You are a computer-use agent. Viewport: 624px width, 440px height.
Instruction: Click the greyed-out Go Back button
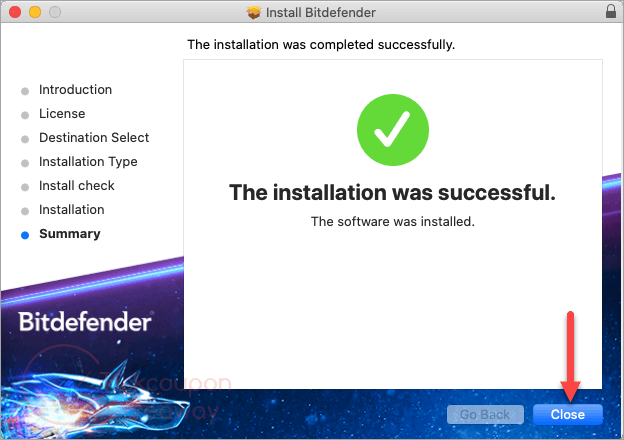tap(485, 415)
